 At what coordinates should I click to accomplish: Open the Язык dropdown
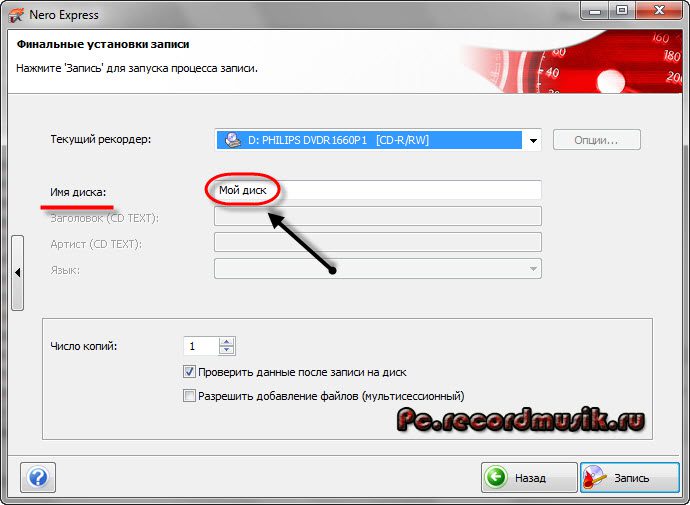(x=378, y=268)
